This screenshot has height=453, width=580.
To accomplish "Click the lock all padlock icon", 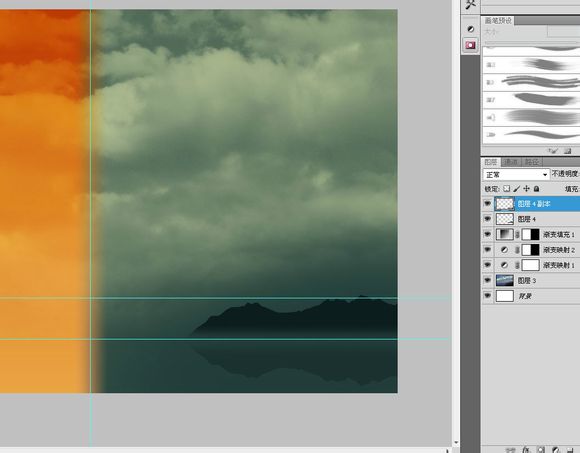I will click(536, 189).
